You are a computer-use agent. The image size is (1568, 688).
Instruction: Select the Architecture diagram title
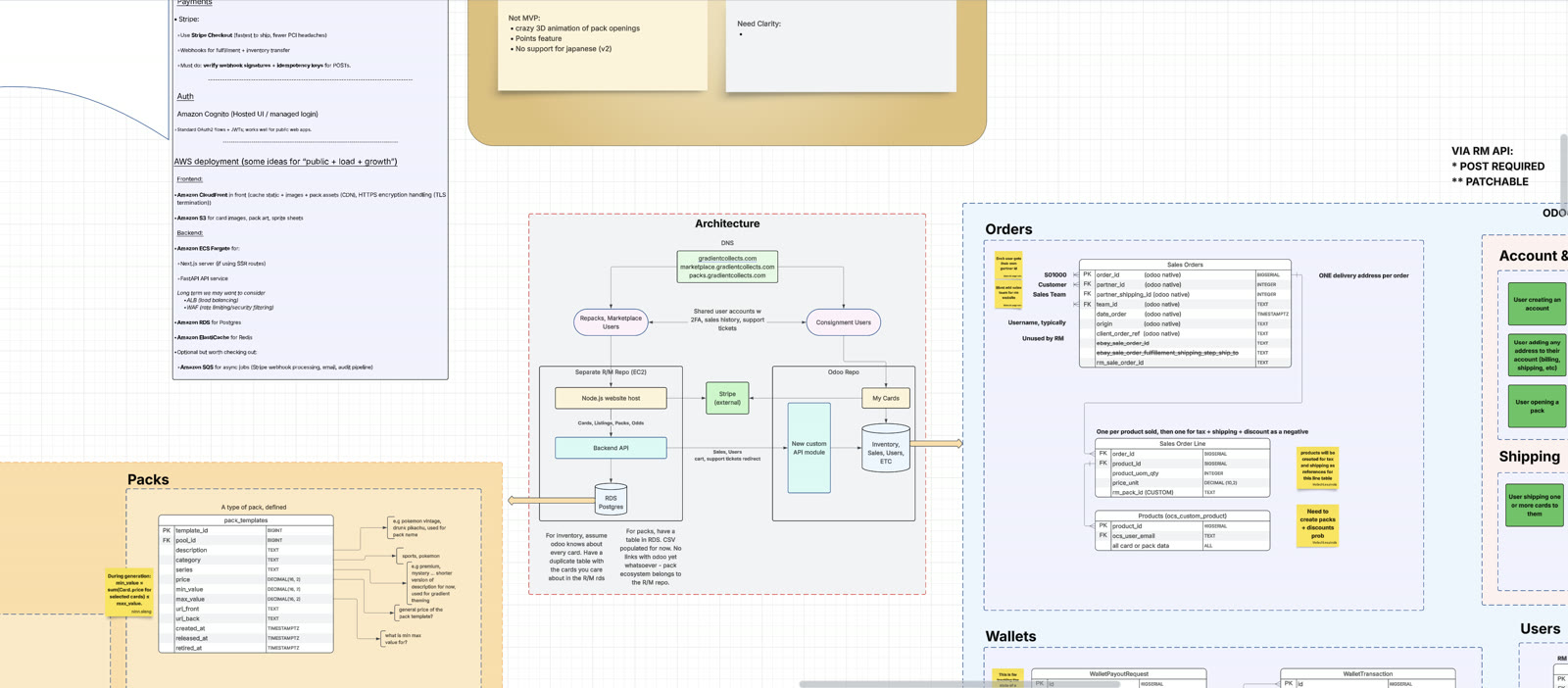point(727,224)
